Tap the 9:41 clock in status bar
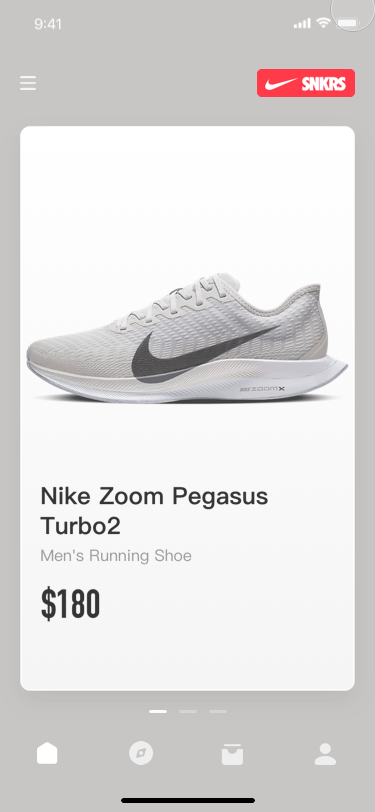Viewport: 375px width, 812px height. tap(48, 24)
